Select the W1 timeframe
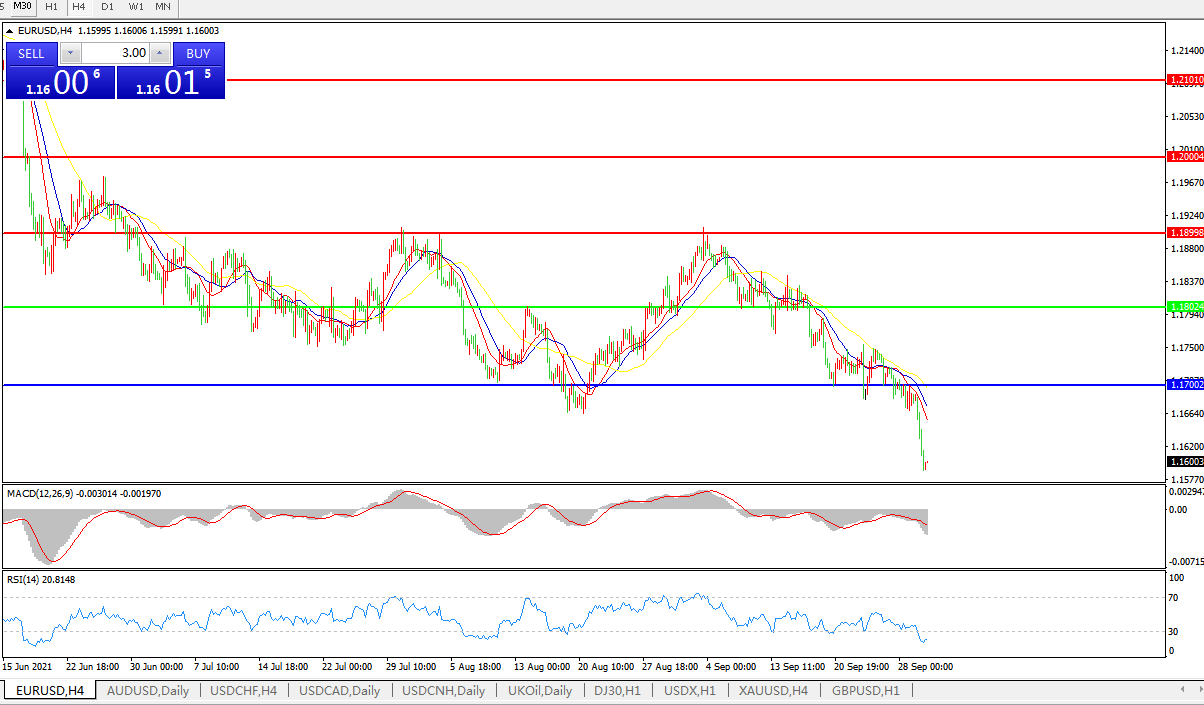 [135, 6]
